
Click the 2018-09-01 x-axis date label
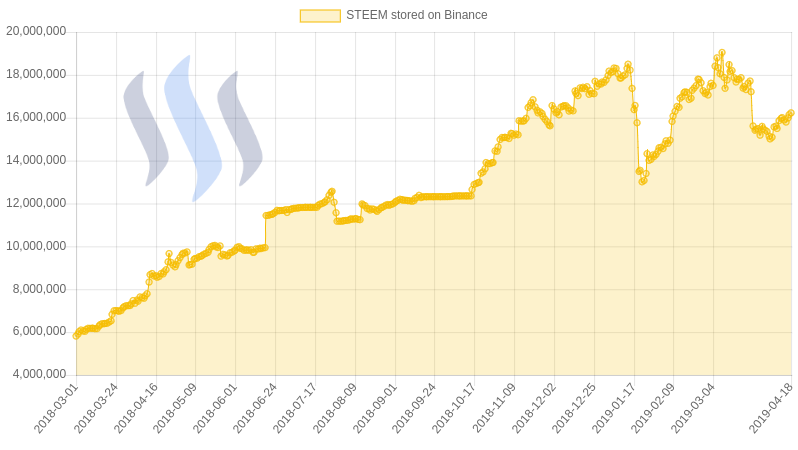[x=375, y=408]
